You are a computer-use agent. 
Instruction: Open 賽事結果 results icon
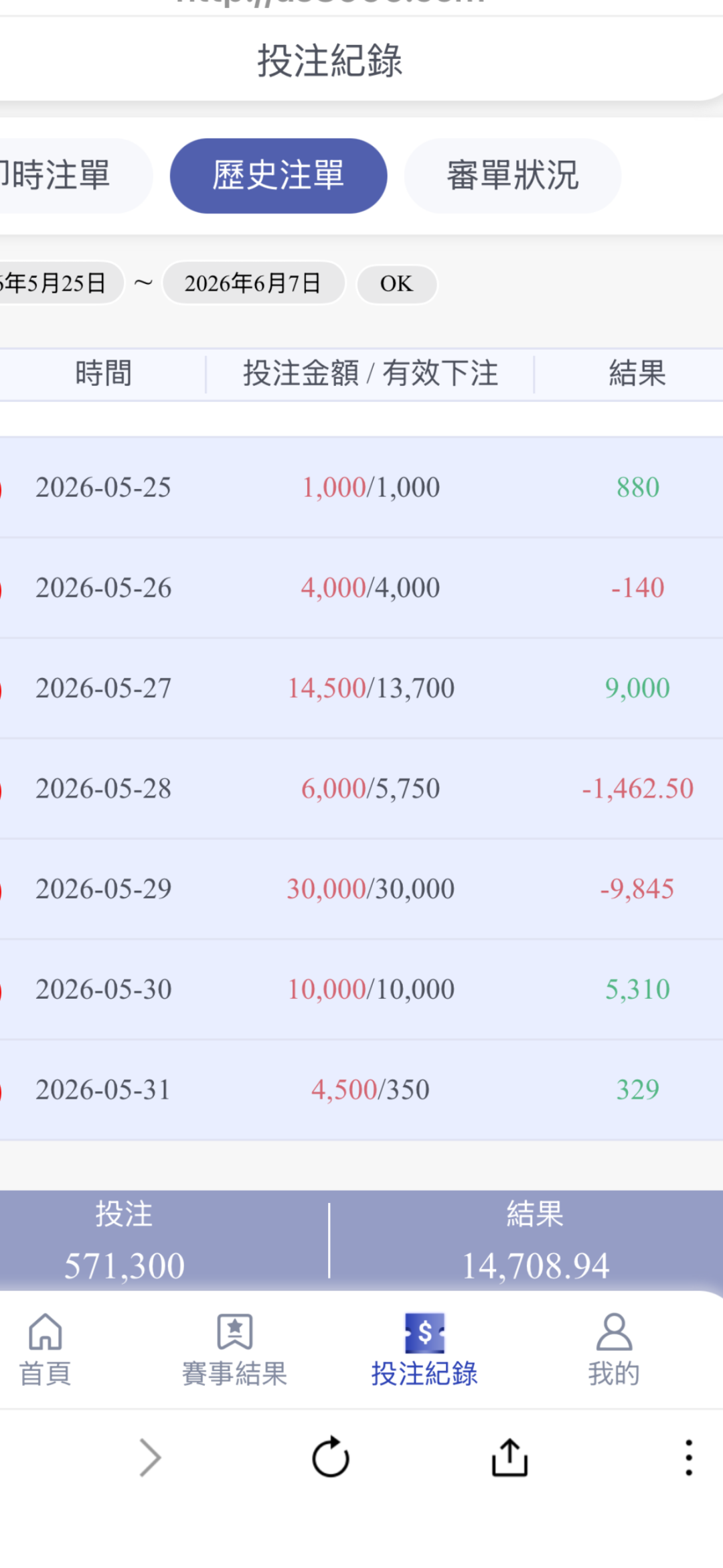(x=234, y=1332)
